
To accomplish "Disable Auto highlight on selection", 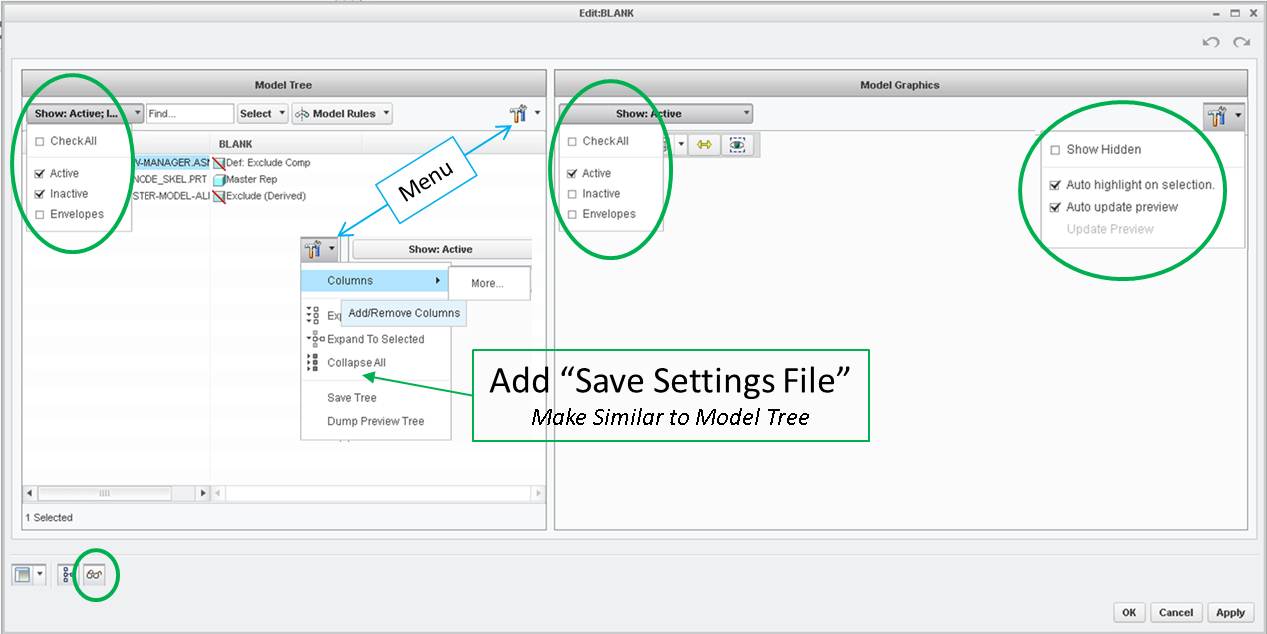I will tap(1056, 185).
